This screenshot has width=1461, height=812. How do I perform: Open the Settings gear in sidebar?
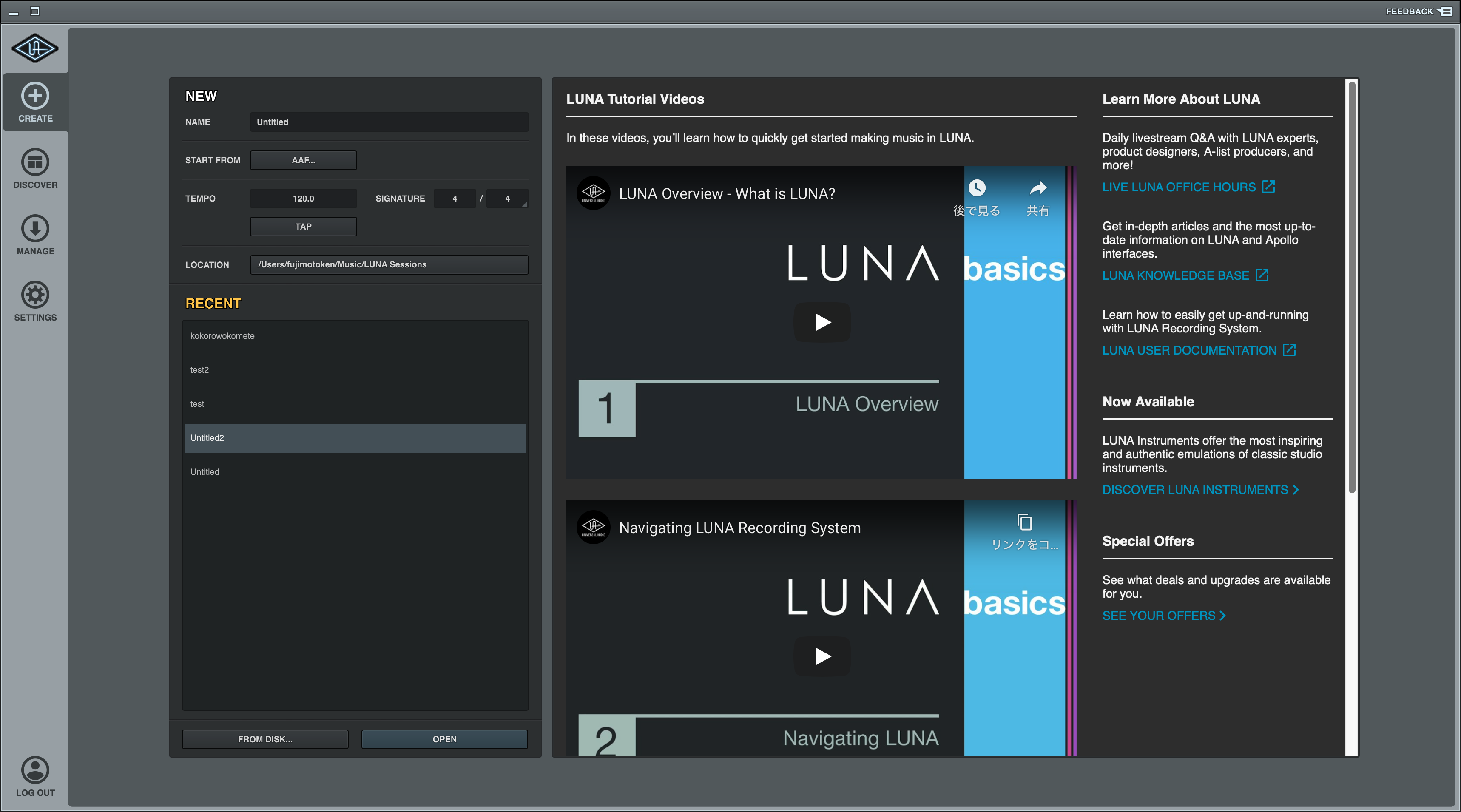(x=35, y=301)
